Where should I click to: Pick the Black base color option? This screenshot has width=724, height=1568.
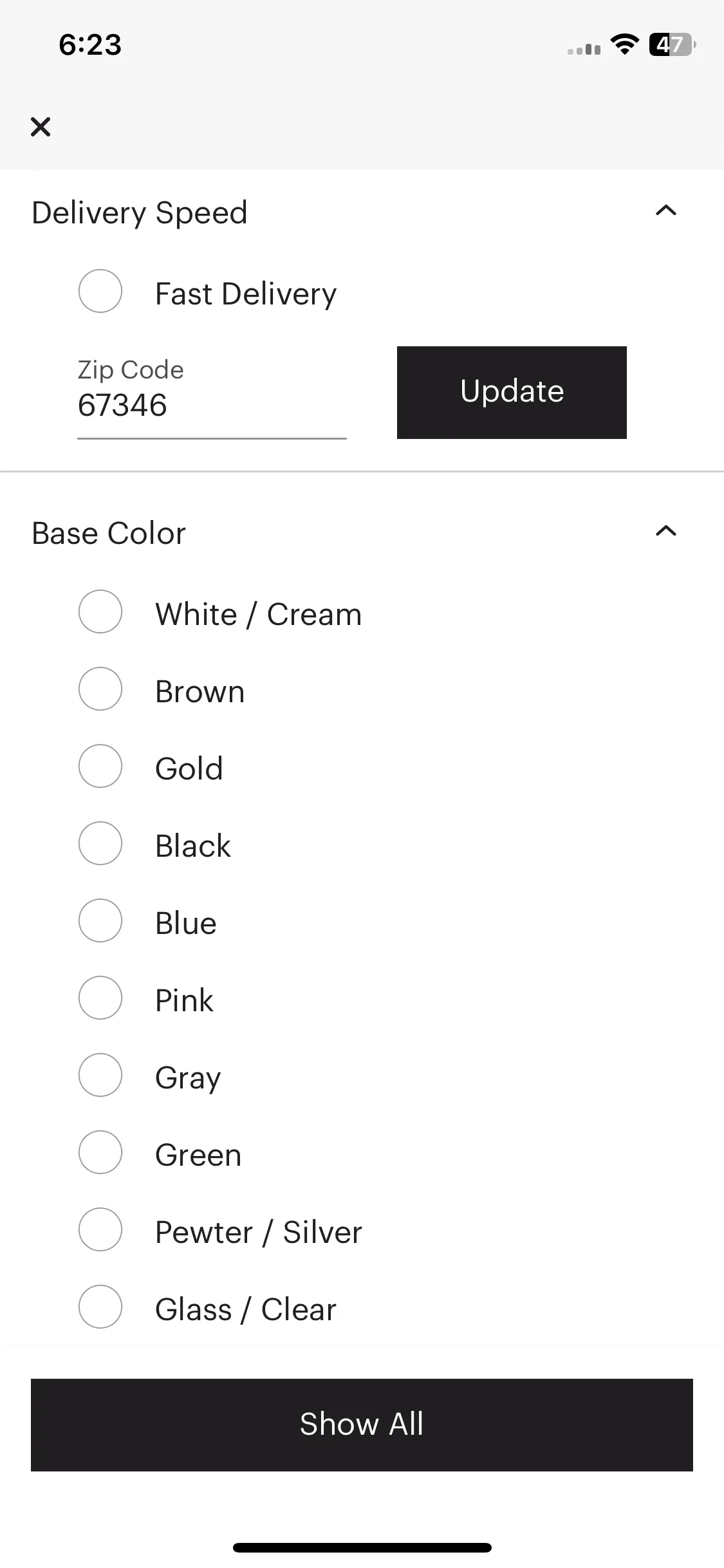coord(100,843)
